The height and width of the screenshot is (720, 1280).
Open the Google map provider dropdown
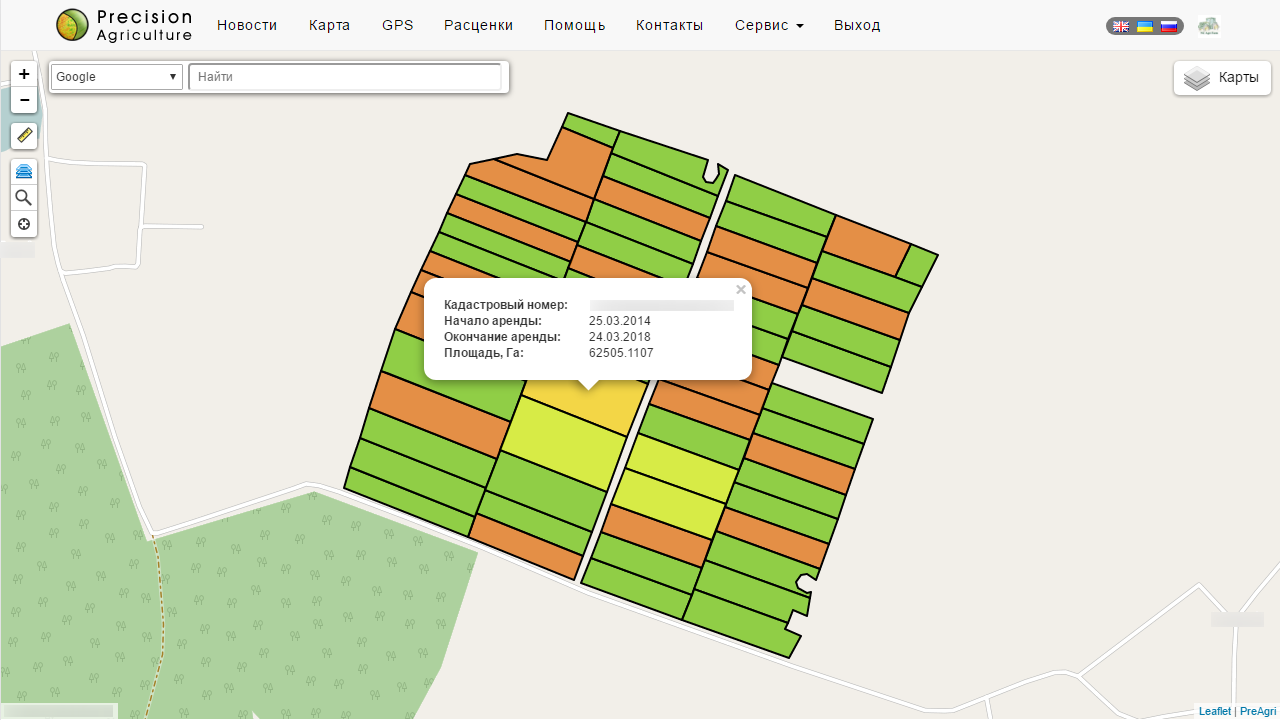(116, 77)
